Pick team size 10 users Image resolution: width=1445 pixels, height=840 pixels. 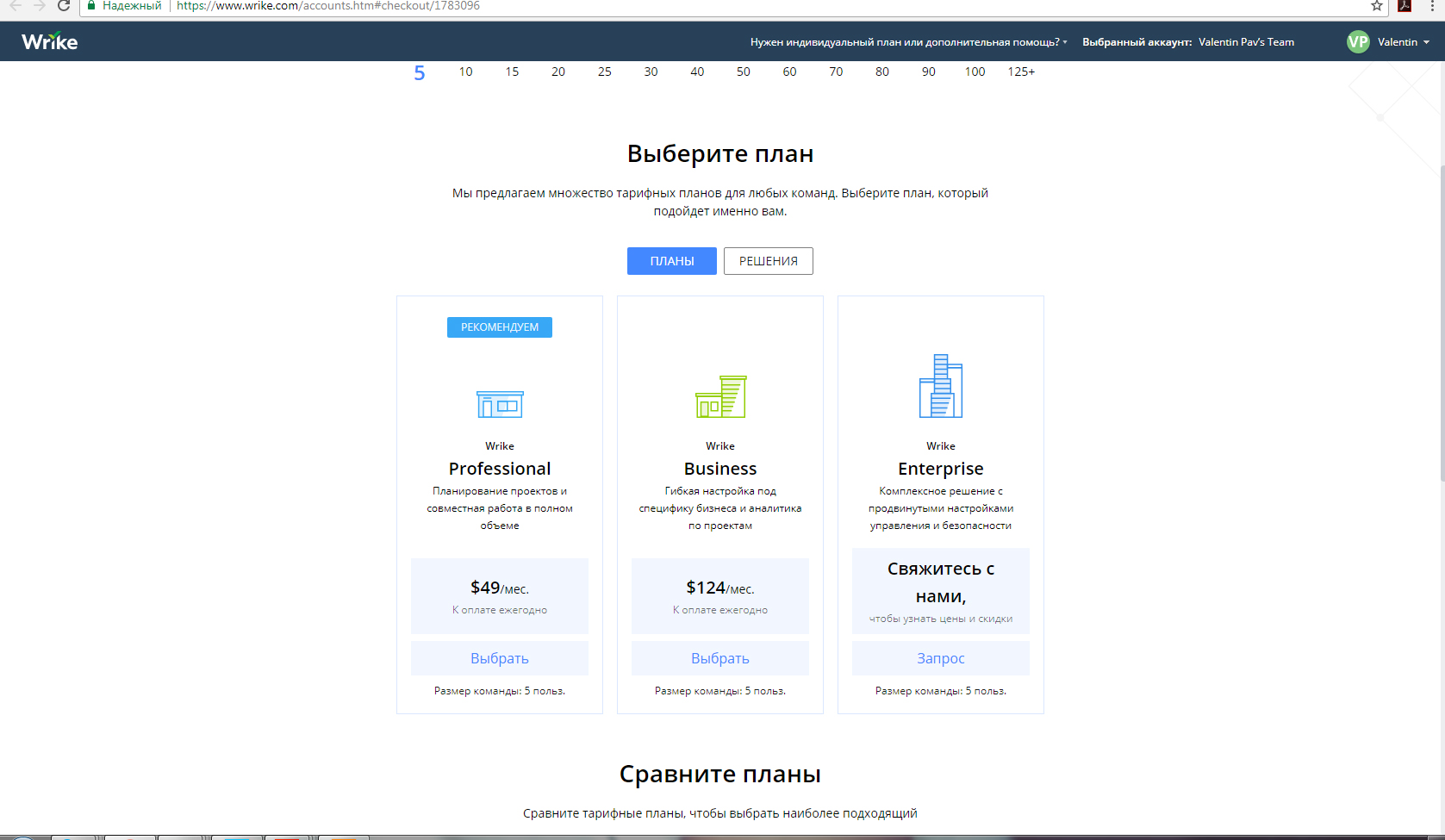tap(465, 72)
